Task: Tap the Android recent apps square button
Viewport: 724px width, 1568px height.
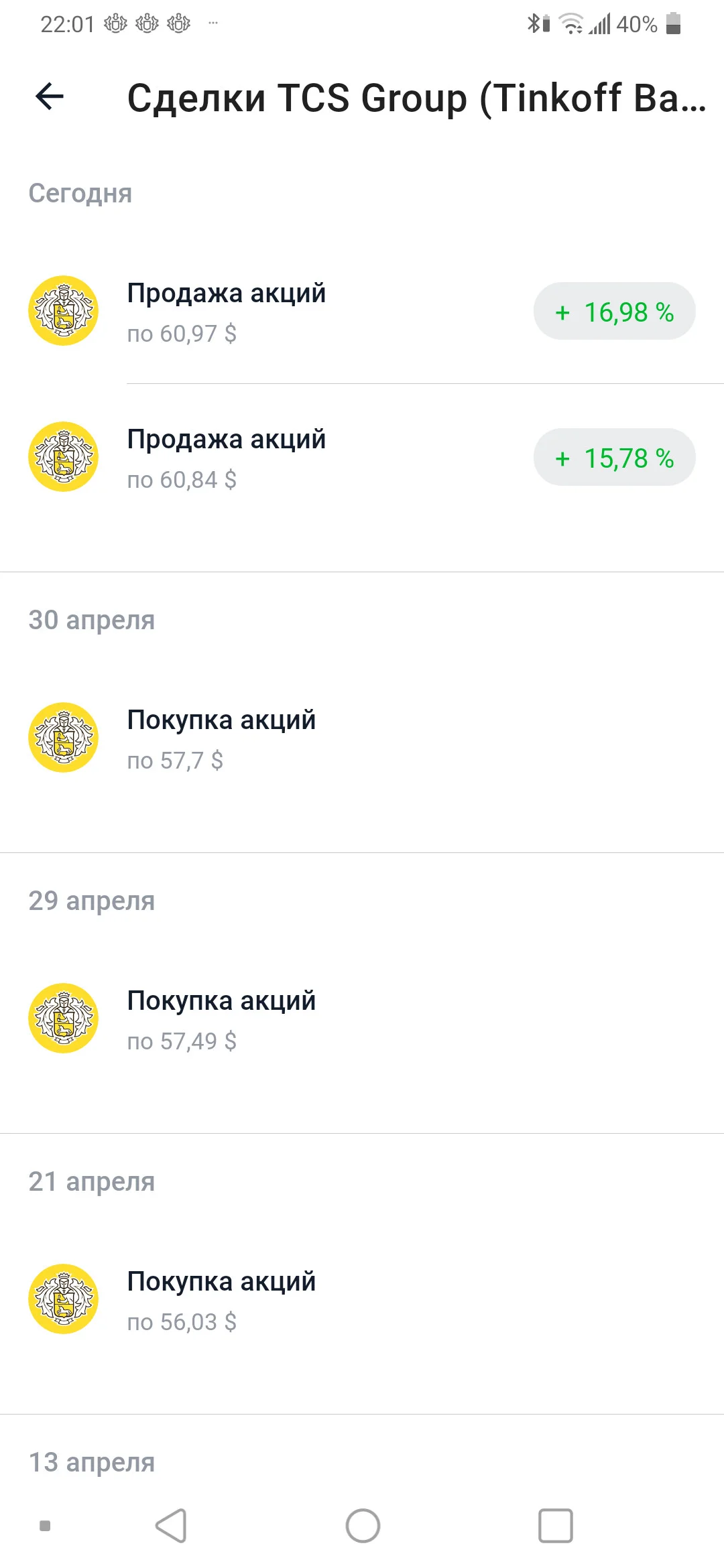Action: tap(556, 1526)
